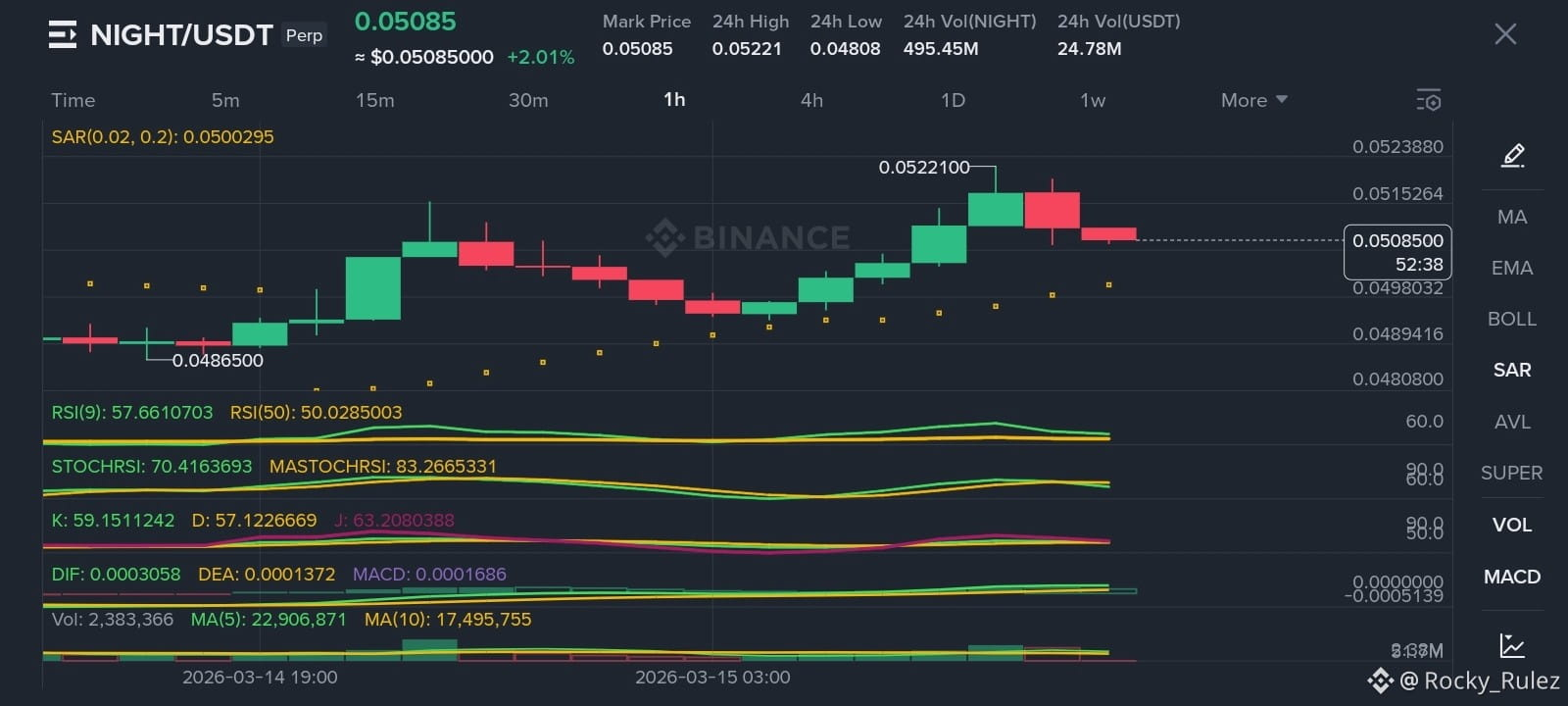Toggle the BOLL indicator
This screenshot has width=1568, height=706.
(x=1512, y=319)
